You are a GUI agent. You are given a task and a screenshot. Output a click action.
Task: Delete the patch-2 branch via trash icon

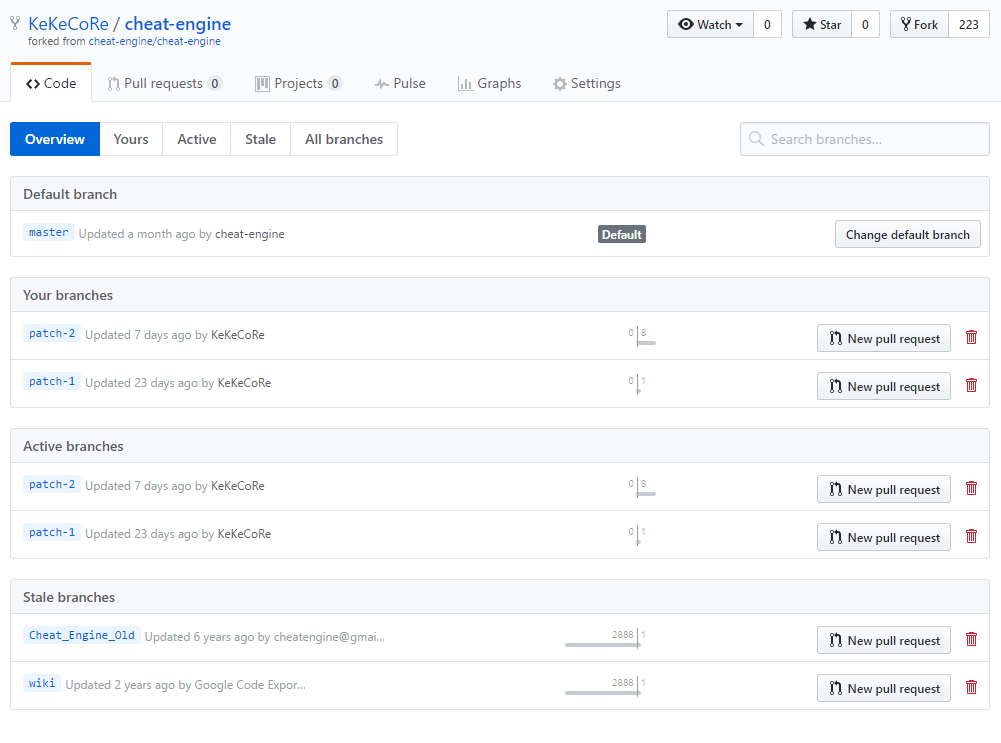click(x=971, y=337)
